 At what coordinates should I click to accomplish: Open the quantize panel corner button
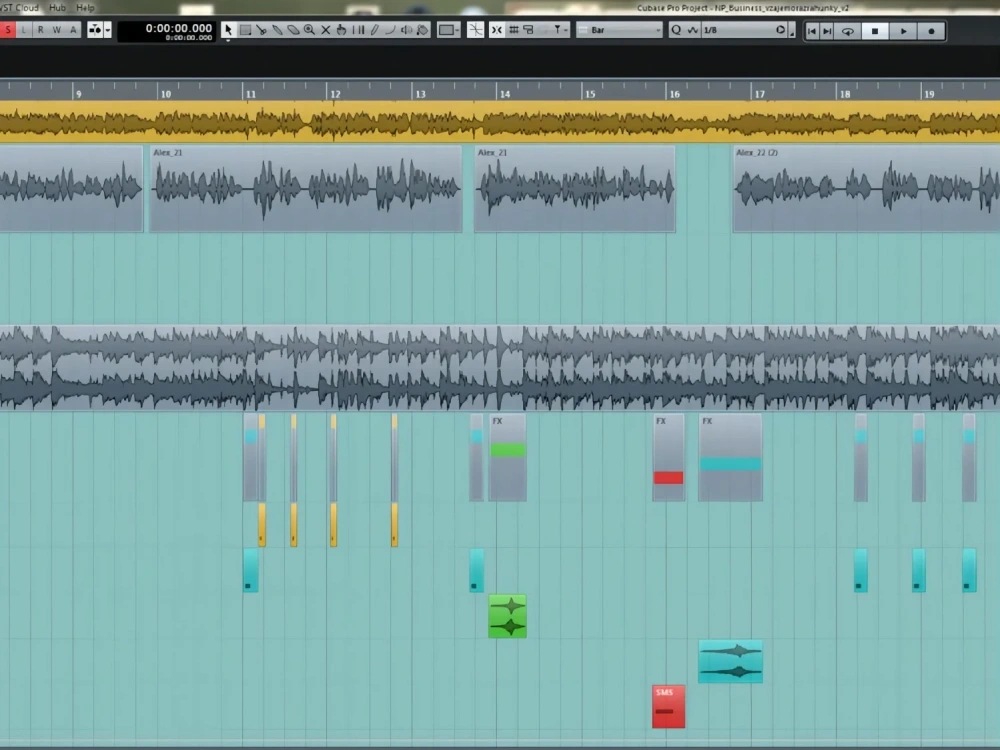click(x=792, y=31)
